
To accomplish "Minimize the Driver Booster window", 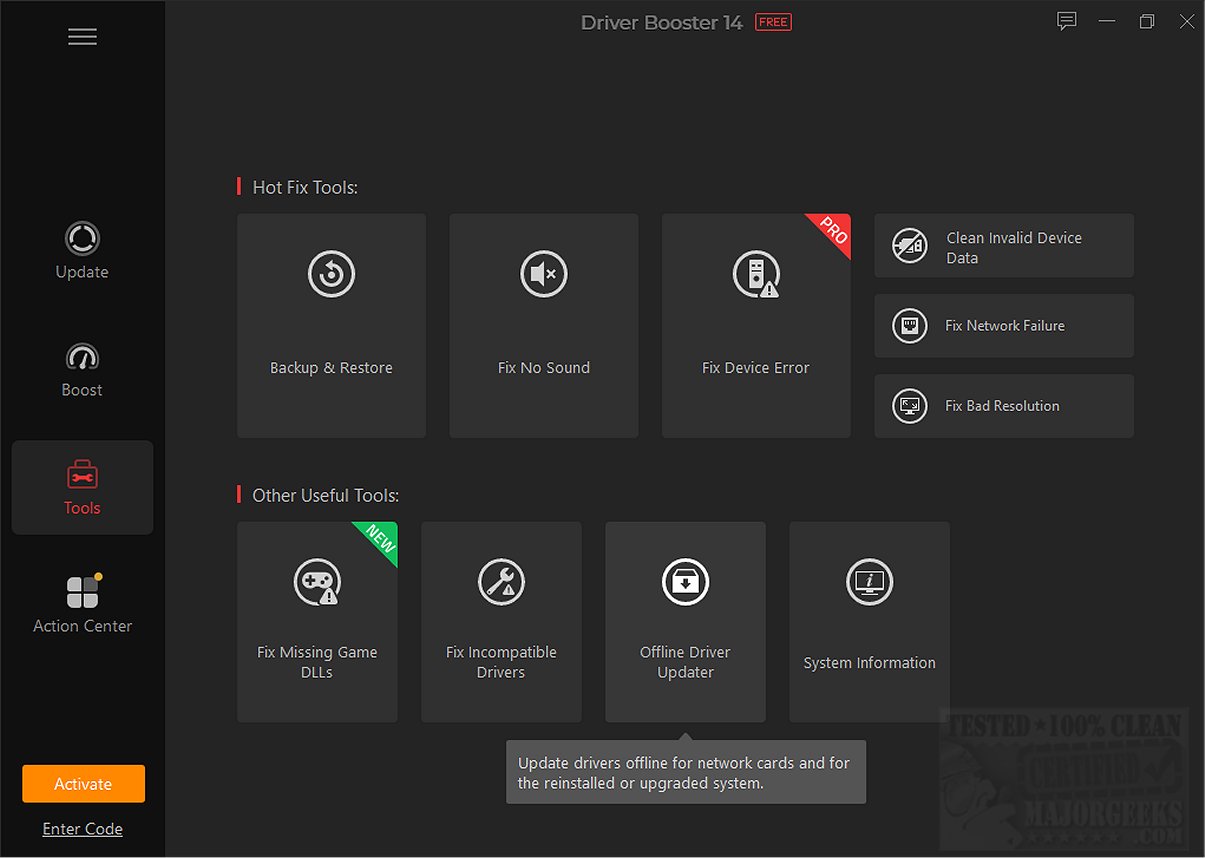I will tap(1107, 21).
